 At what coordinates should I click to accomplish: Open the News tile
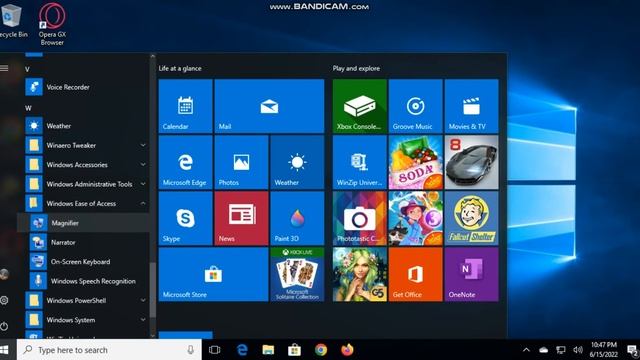coord(241,218)
